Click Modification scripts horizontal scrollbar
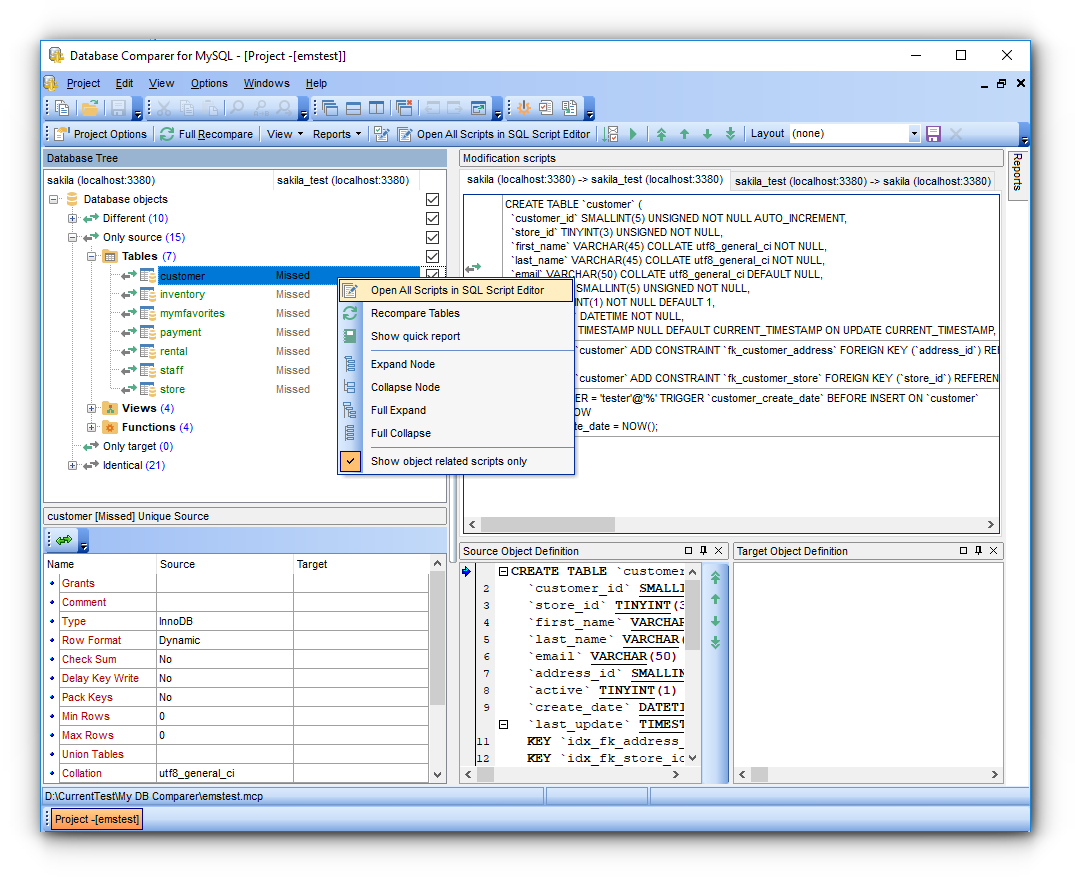 coord(732,525)
